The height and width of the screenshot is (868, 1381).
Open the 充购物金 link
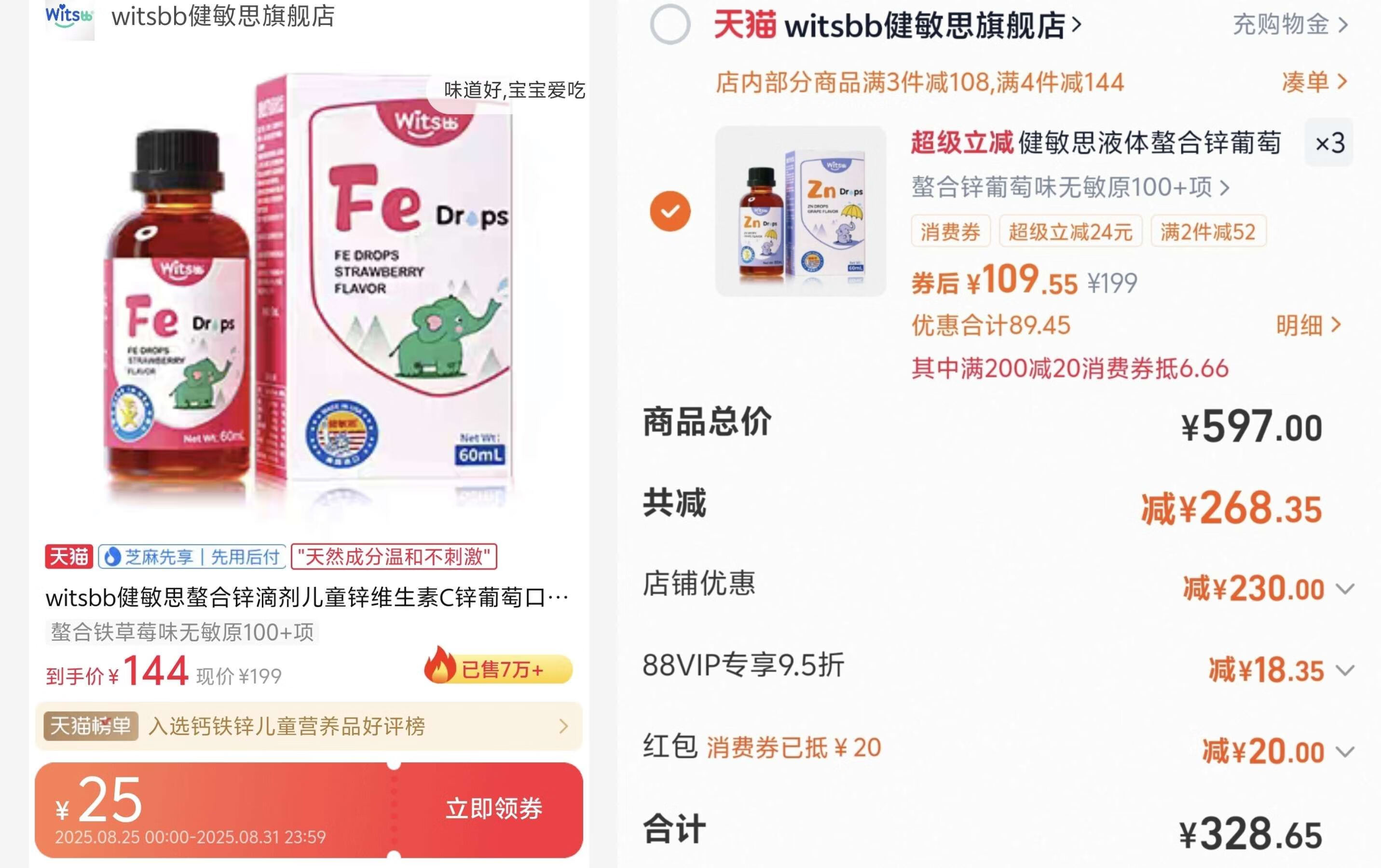tap(1290, 25)
